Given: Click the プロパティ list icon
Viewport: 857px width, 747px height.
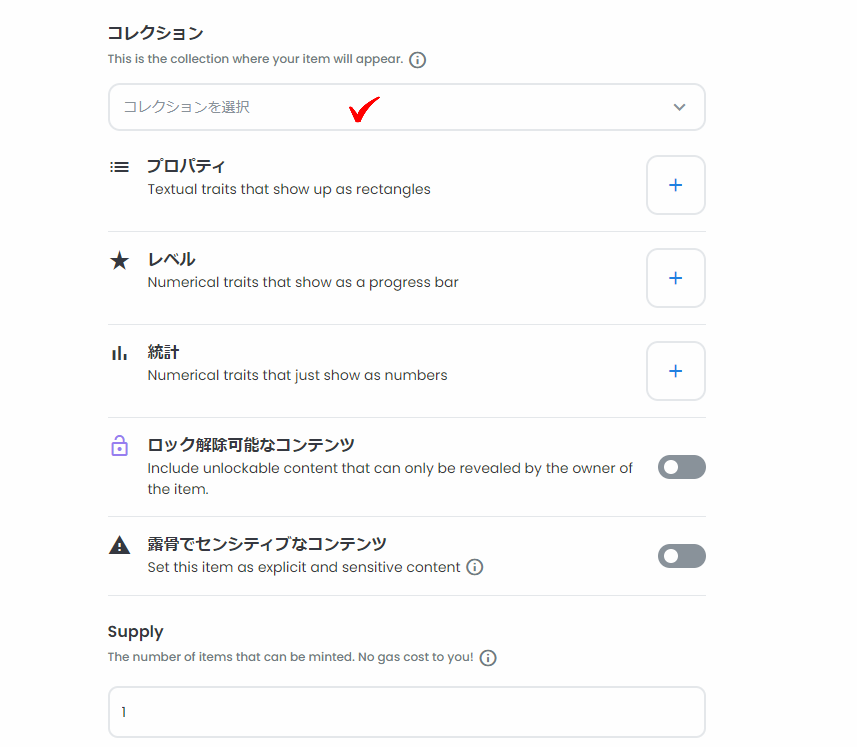Looking at the screenshot, I should [x=119, y=167].
